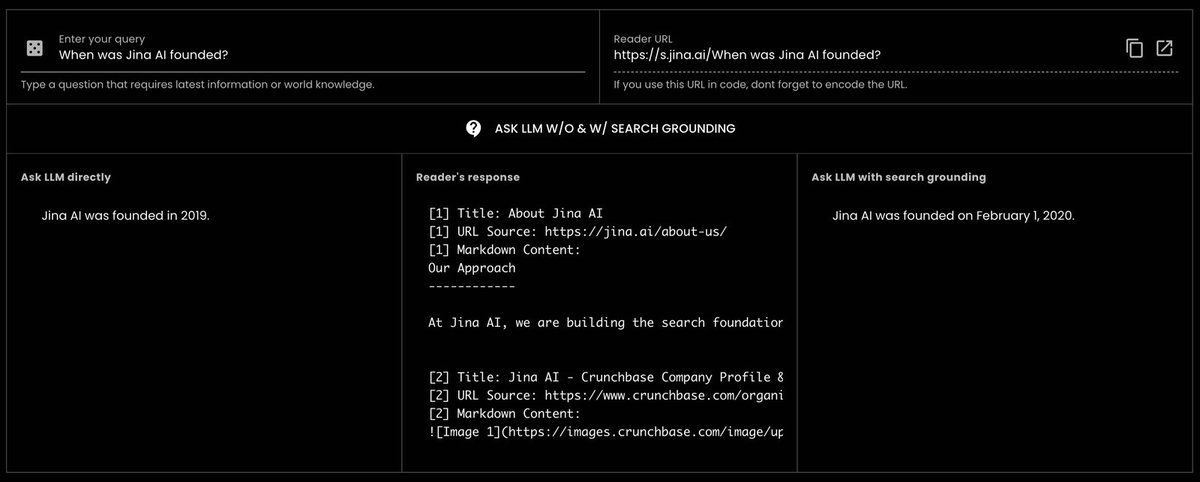
Task: Click the crunchbase.com URL source line
Action: click(605, 395)
